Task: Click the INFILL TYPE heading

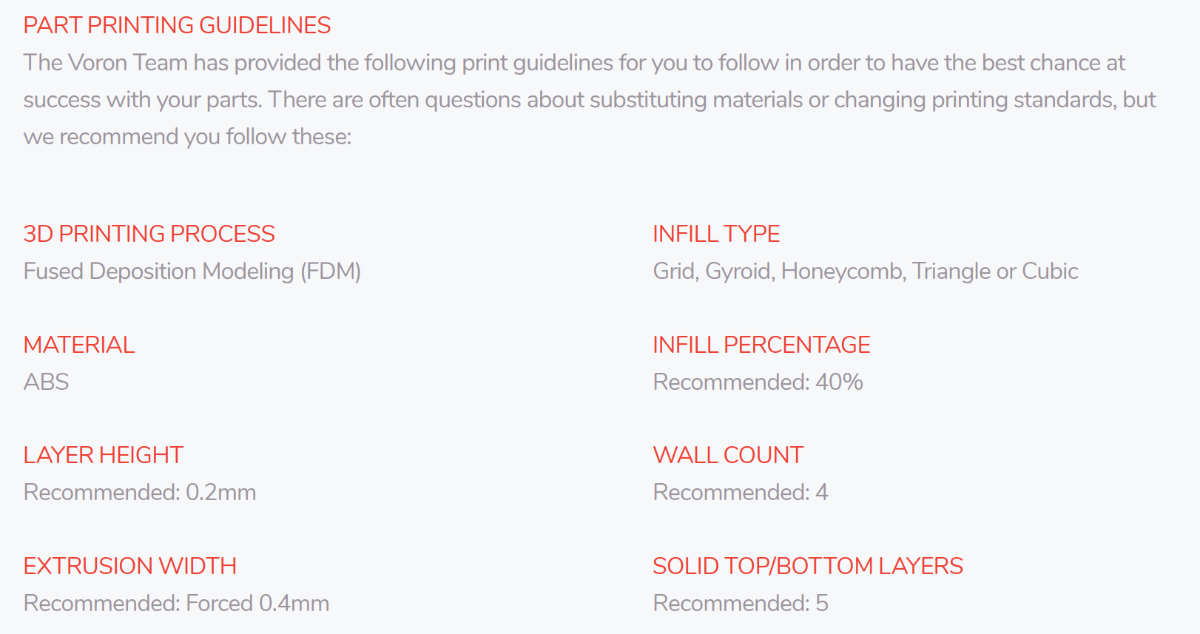Action: click(x=716, y=234)
